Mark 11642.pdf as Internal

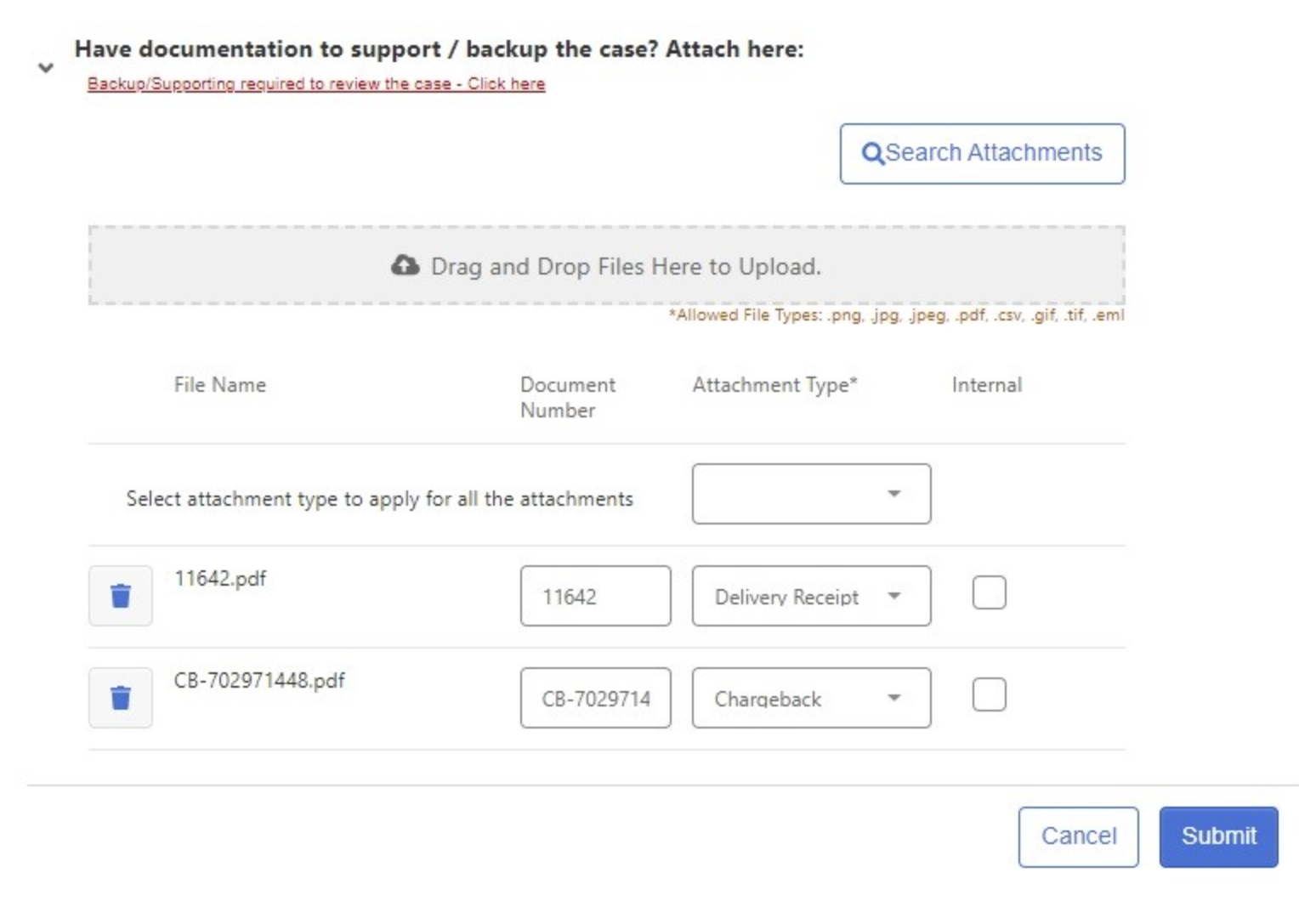(x=989, y=592)
